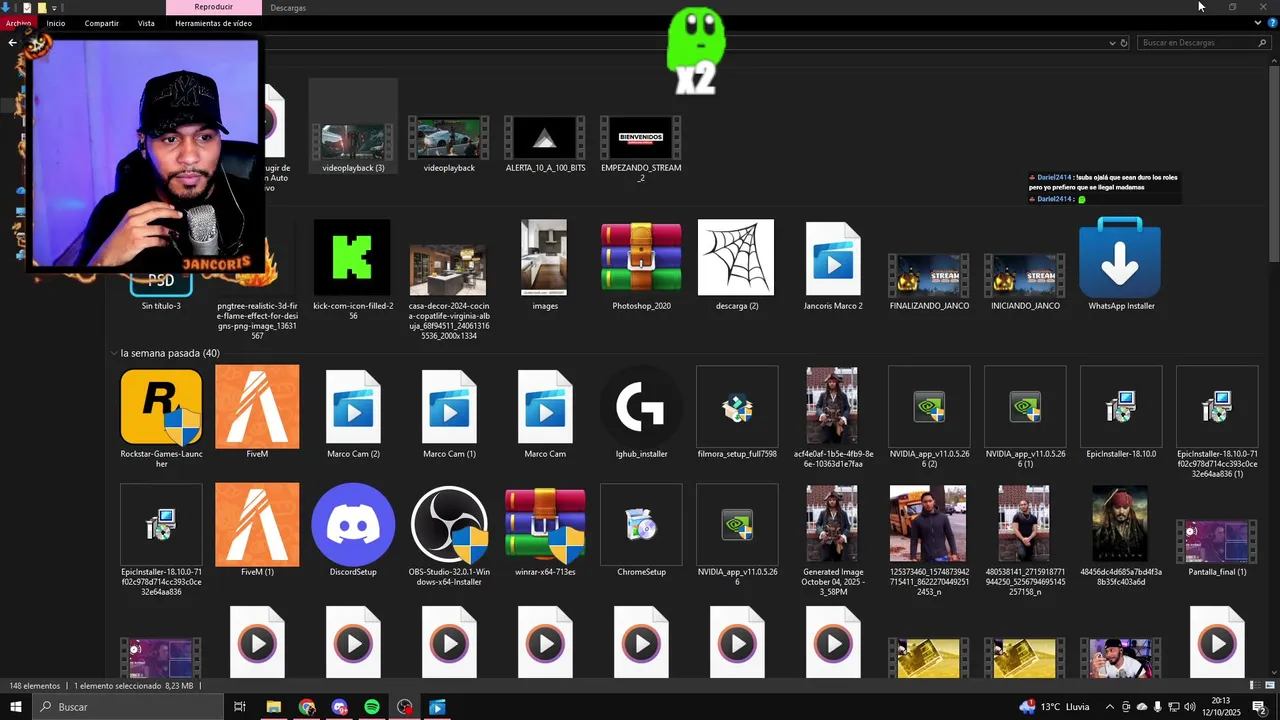
Task: Select the Generated Image October 04 photo
Action: (x=832, y=524)
